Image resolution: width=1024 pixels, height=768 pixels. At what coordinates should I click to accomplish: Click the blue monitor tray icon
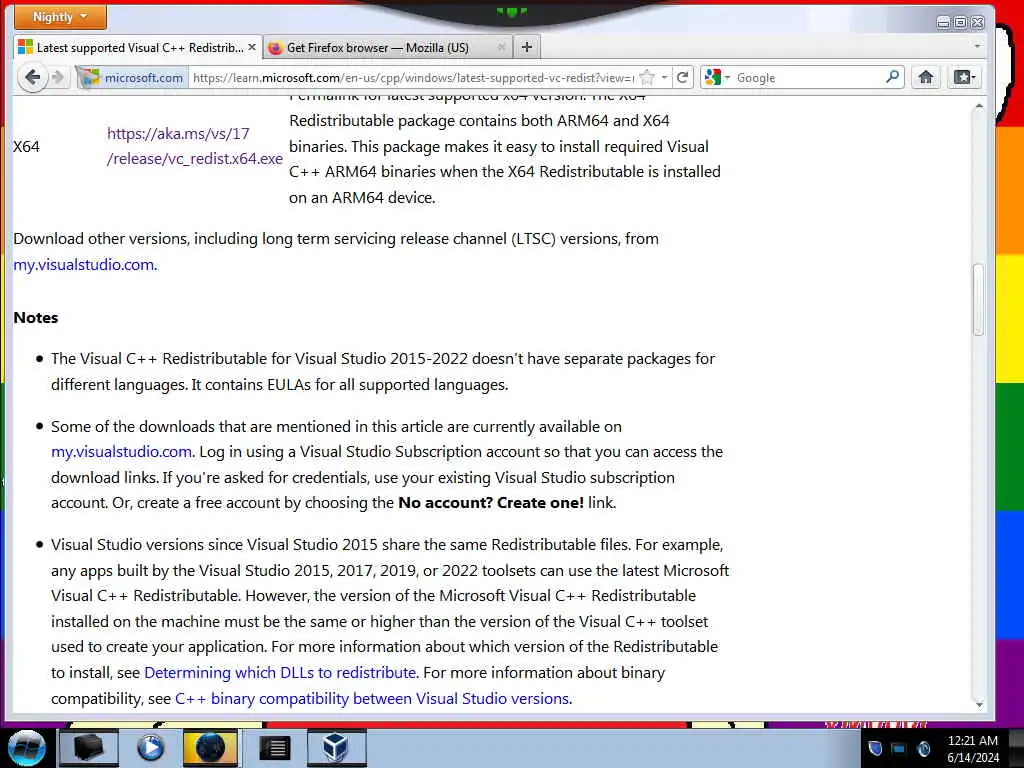coord(899,749)
